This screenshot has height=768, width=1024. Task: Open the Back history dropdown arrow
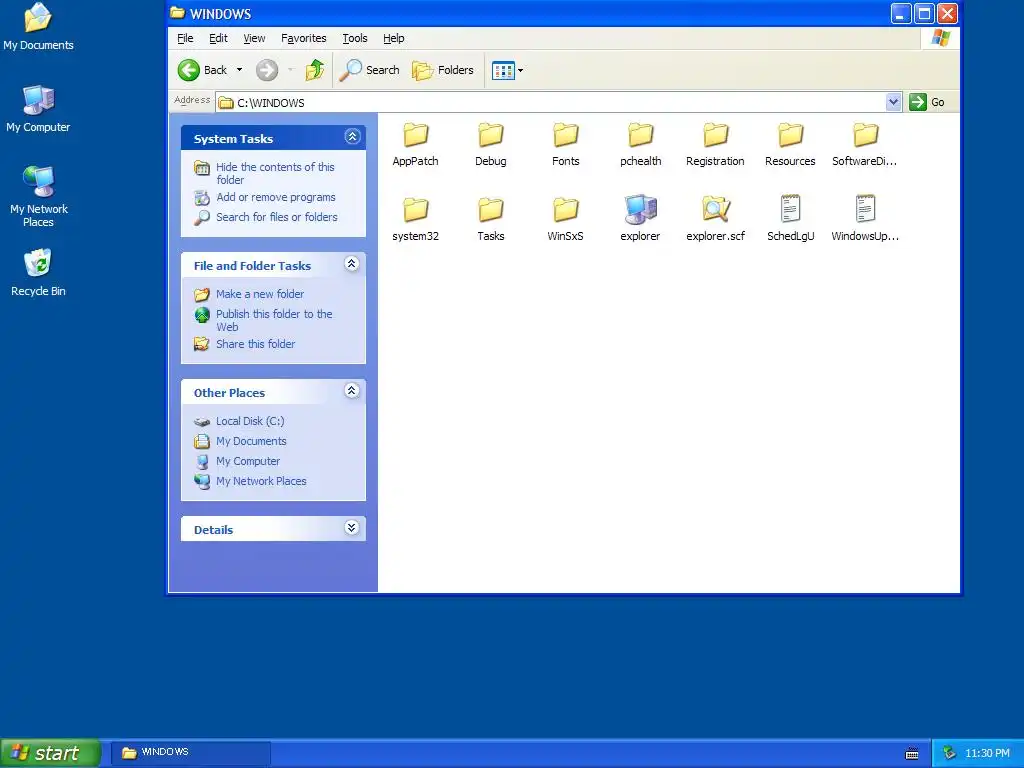coord(239,70)
